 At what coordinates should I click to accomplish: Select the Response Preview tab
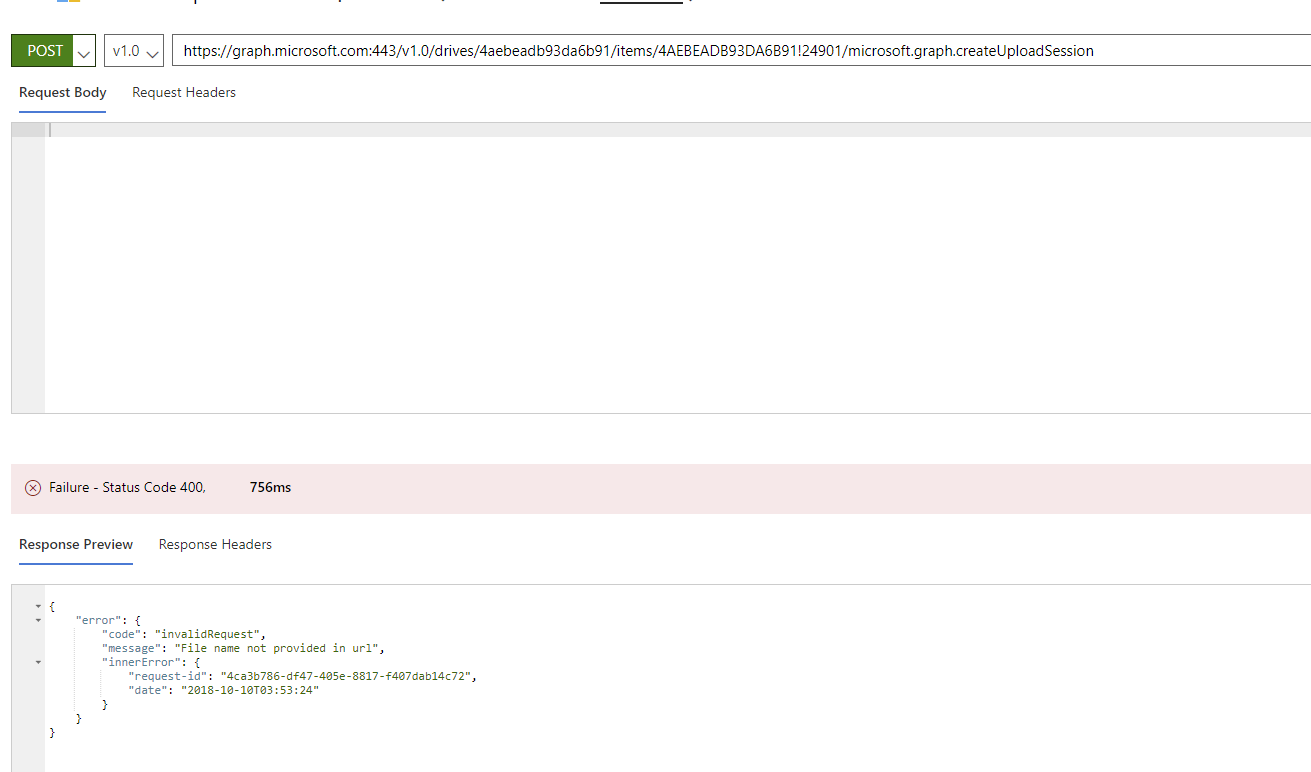click(75, 544)
